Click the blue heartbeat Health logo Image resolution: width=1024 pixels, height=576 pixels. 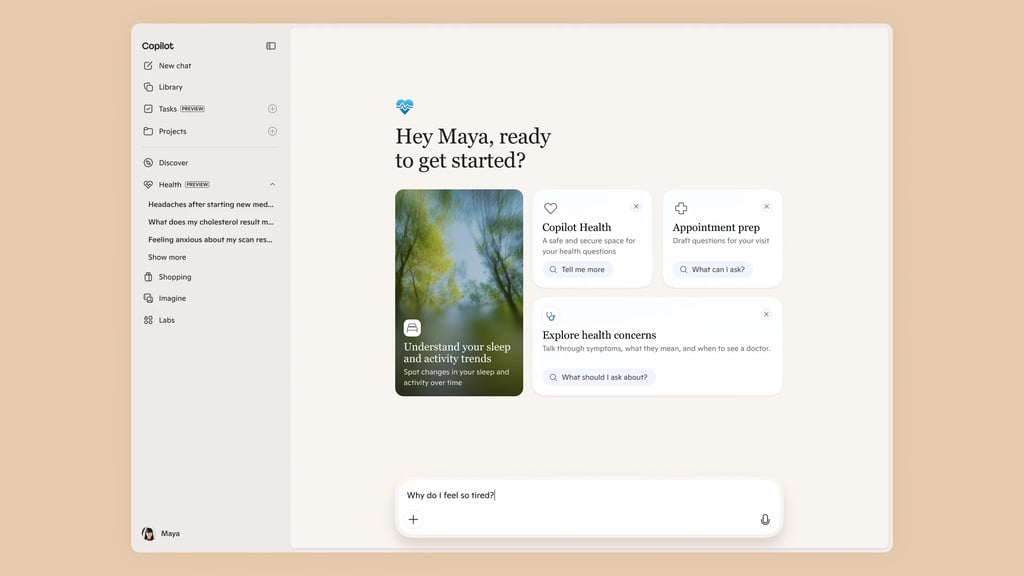pyautogui.click(x=404, y=106)
